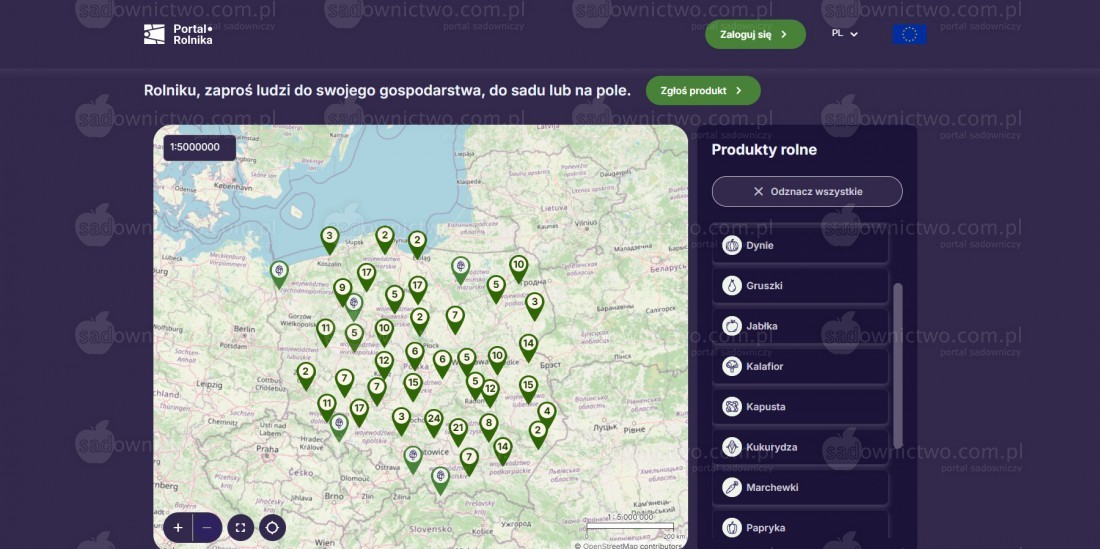1100x549 pixels.
Task: Open the map in fullscreen
Action: click(x=240, y=527)
